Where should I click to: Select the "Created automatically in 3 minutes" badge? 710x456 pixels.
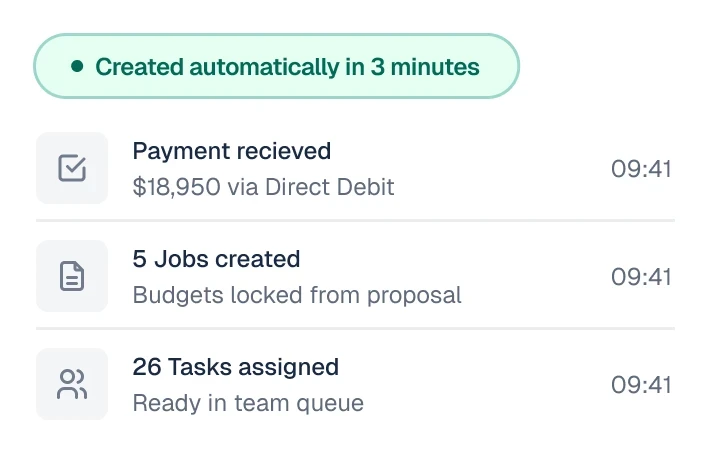277,67
